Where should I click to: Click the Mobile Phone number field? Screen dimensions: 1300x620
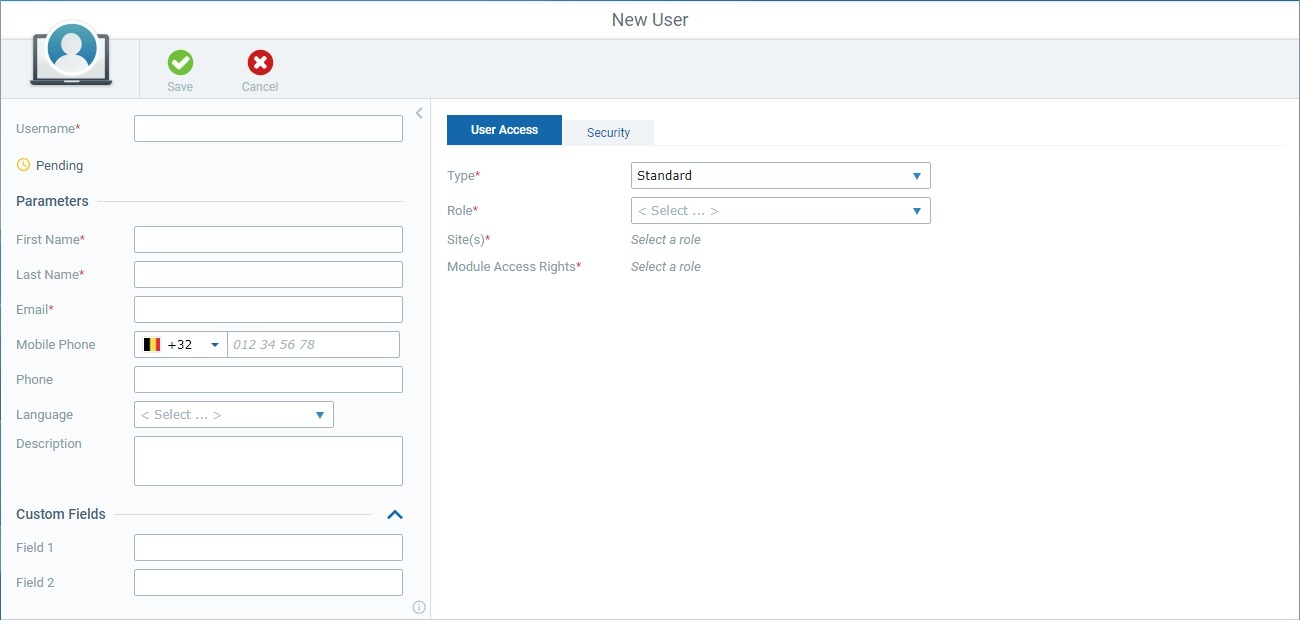click(313, 345)
